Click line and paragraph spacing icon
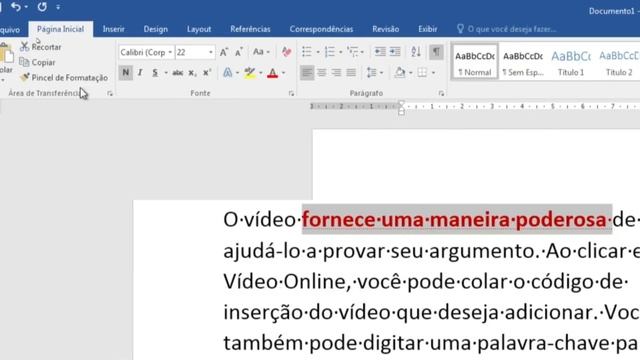Image resolution: width=640 pixels, height=360 pixels. coord(371,73)
